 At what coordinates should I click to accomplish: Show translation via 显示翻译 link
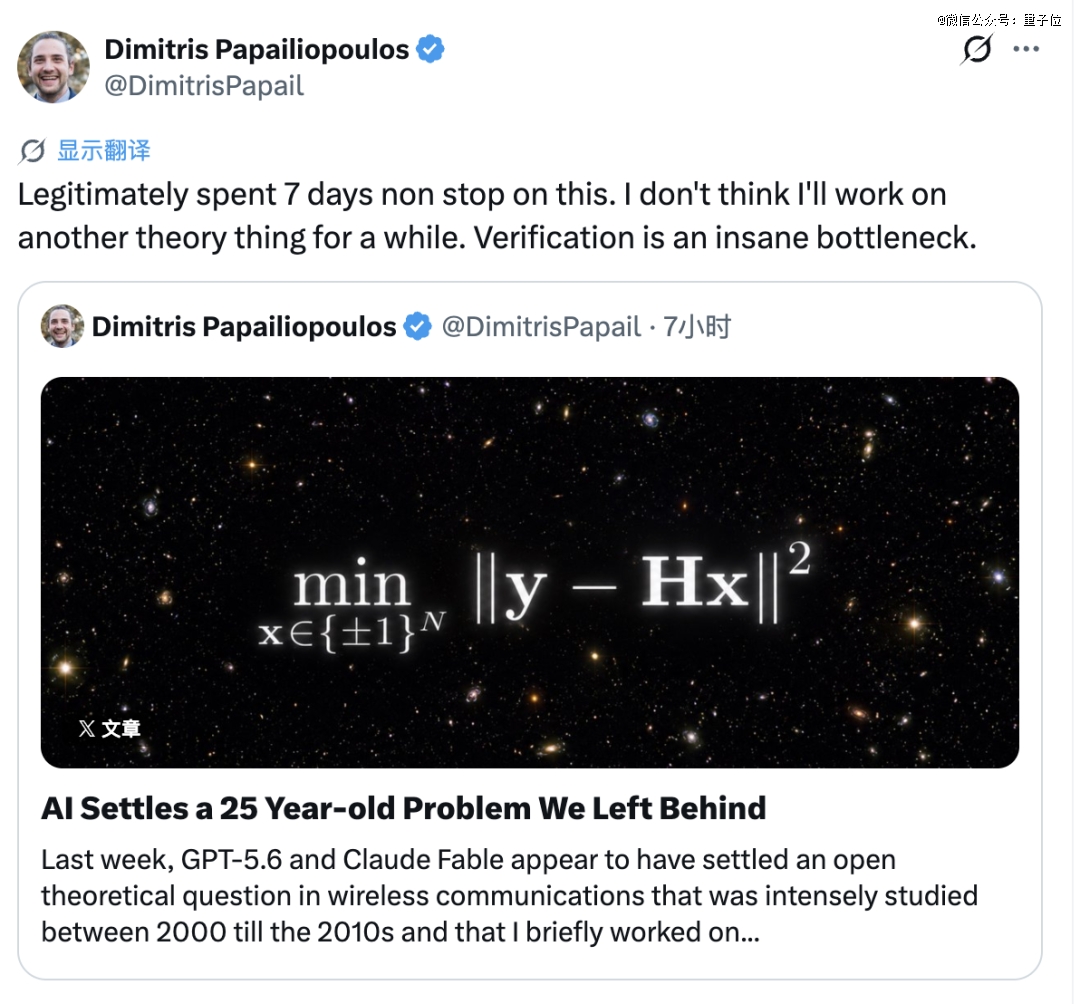(103, 151)
